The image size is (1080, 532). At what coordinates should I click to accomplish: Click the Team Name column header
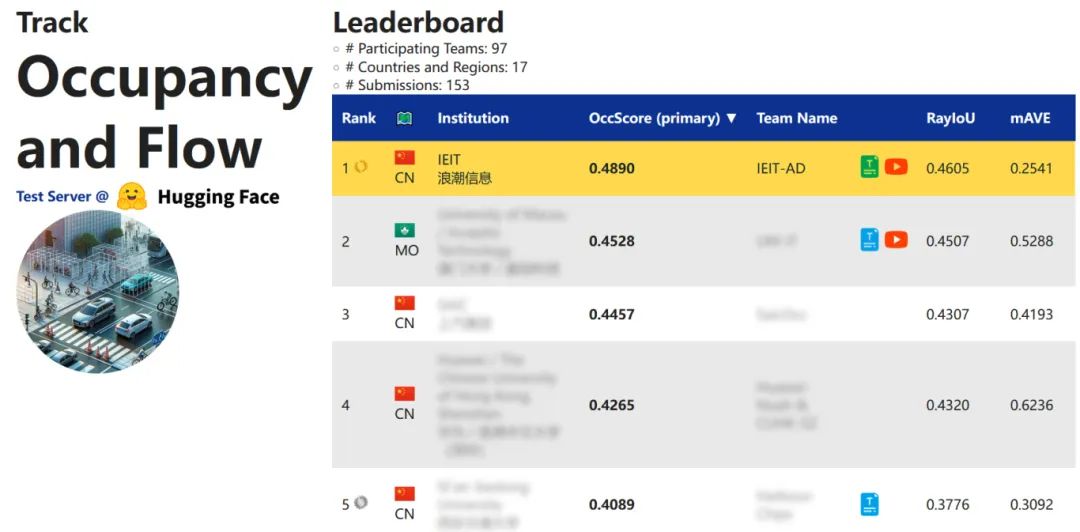click(x=796, y=118)
